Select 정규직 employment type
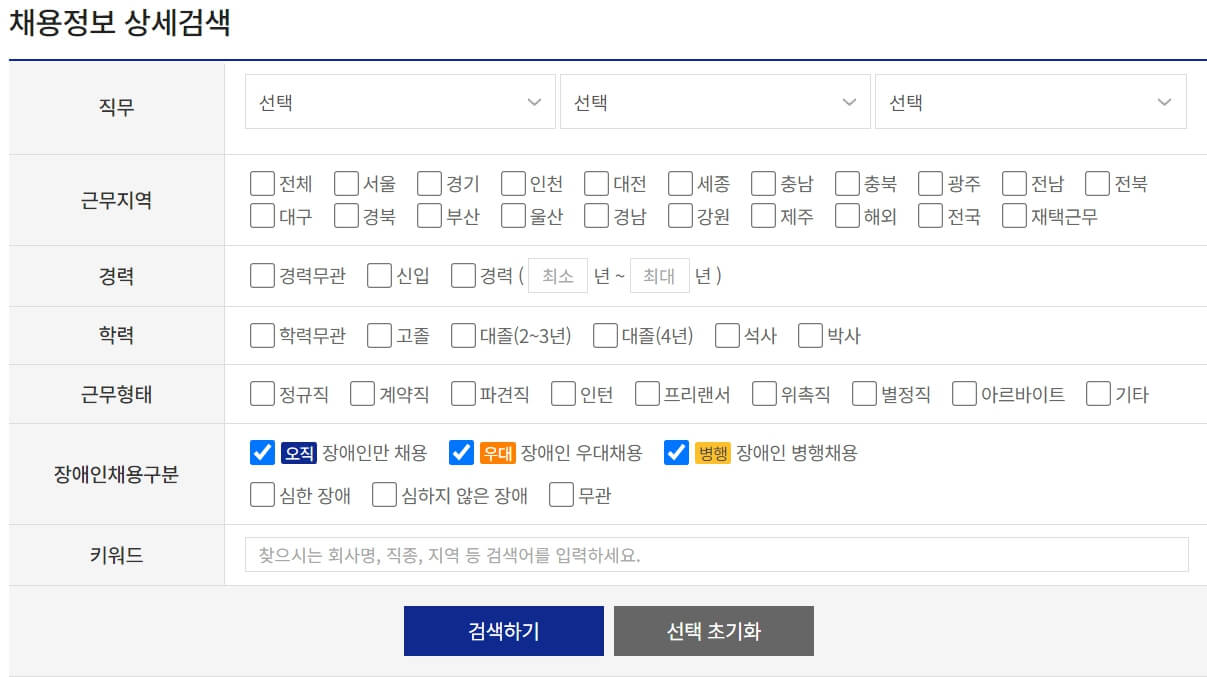This screenshot has width=1207, height=677. (x=261, y=394)
